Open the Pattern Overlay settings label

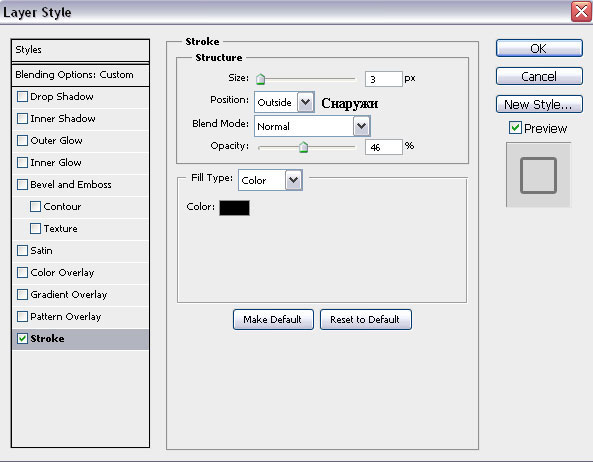65,316
